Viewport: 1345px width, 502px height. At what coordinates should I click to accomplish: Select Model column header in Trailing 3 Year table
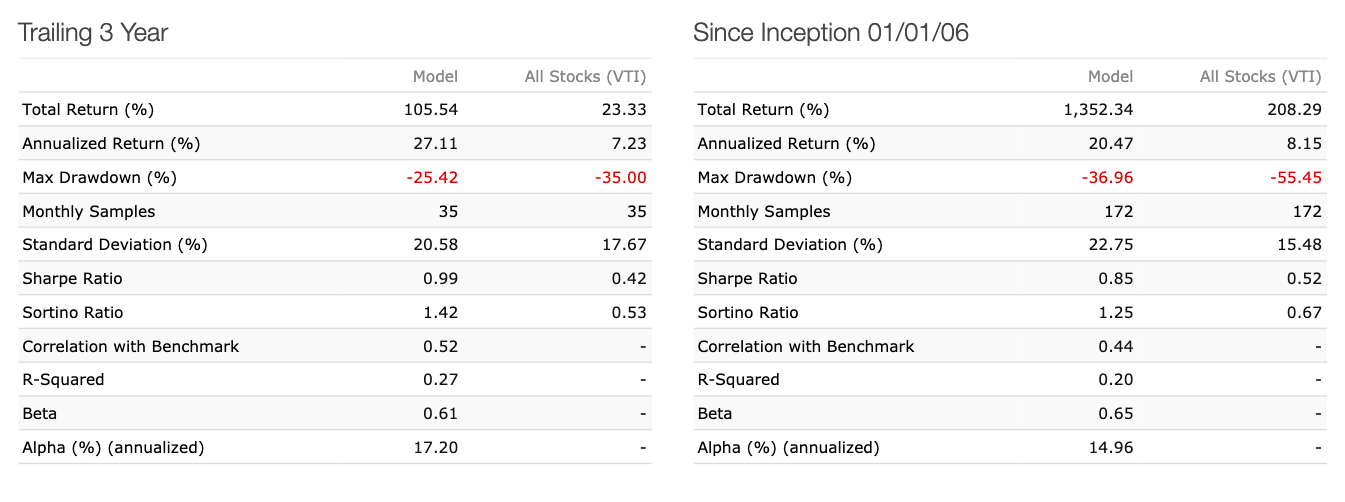tap(435, 77)
